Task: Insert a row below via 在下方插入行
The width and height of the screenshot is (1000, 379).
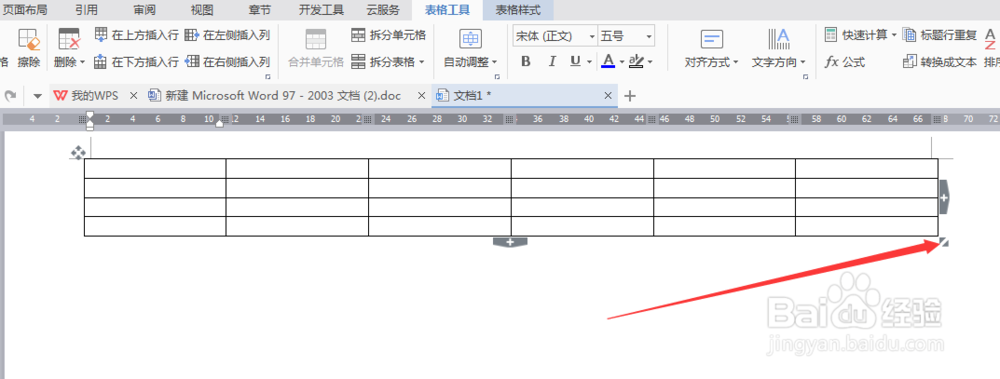Action: 136,62
